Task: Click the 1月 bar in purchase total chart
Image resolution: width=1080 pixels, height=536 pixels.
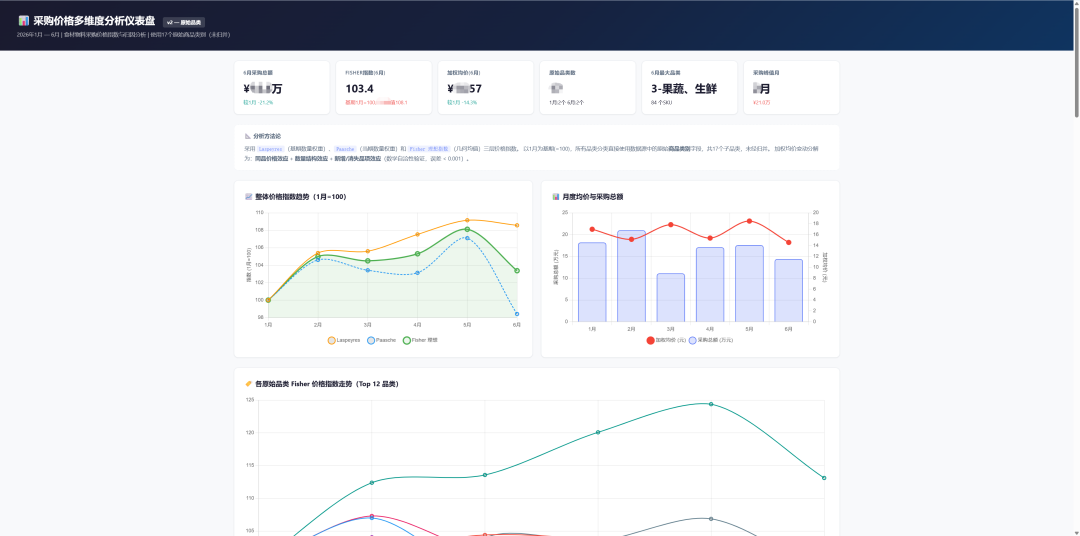Action: [592, 282]
